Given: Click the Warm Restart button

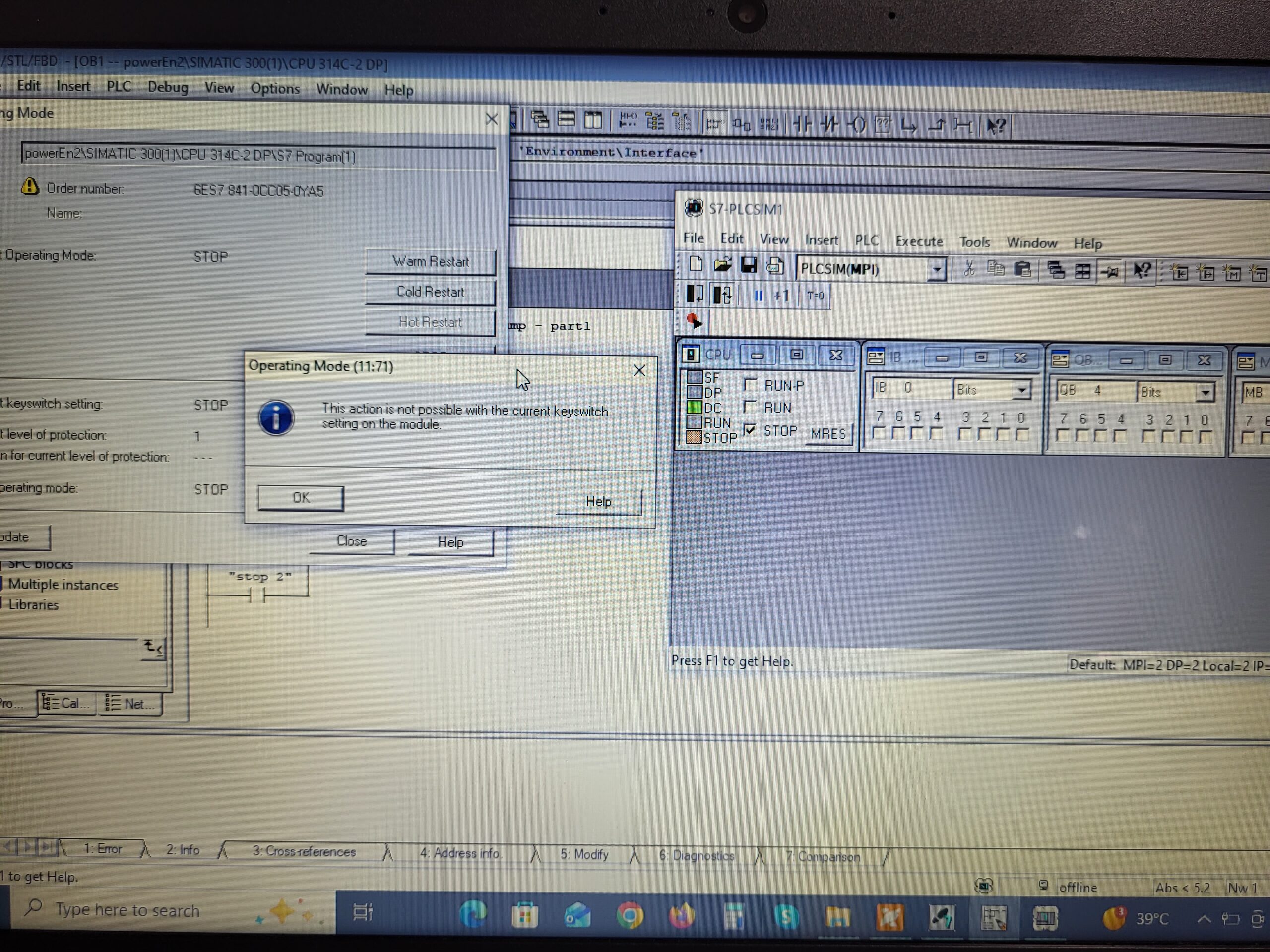Looking at the screenshot, I should point(431,262).
